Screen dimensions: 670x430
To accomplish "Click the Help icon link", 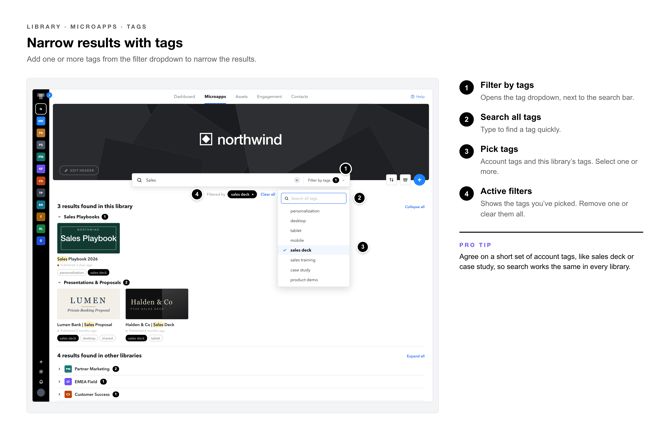I will pyautogui.click(x=417, y=97).
